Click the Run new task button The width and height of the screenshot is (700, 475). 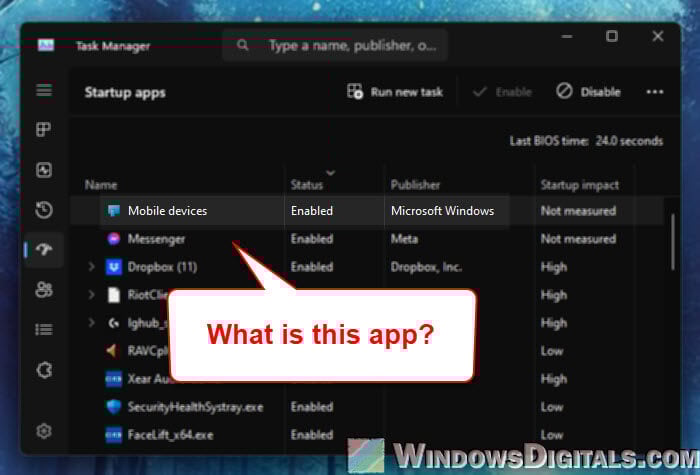coord(395,92)
